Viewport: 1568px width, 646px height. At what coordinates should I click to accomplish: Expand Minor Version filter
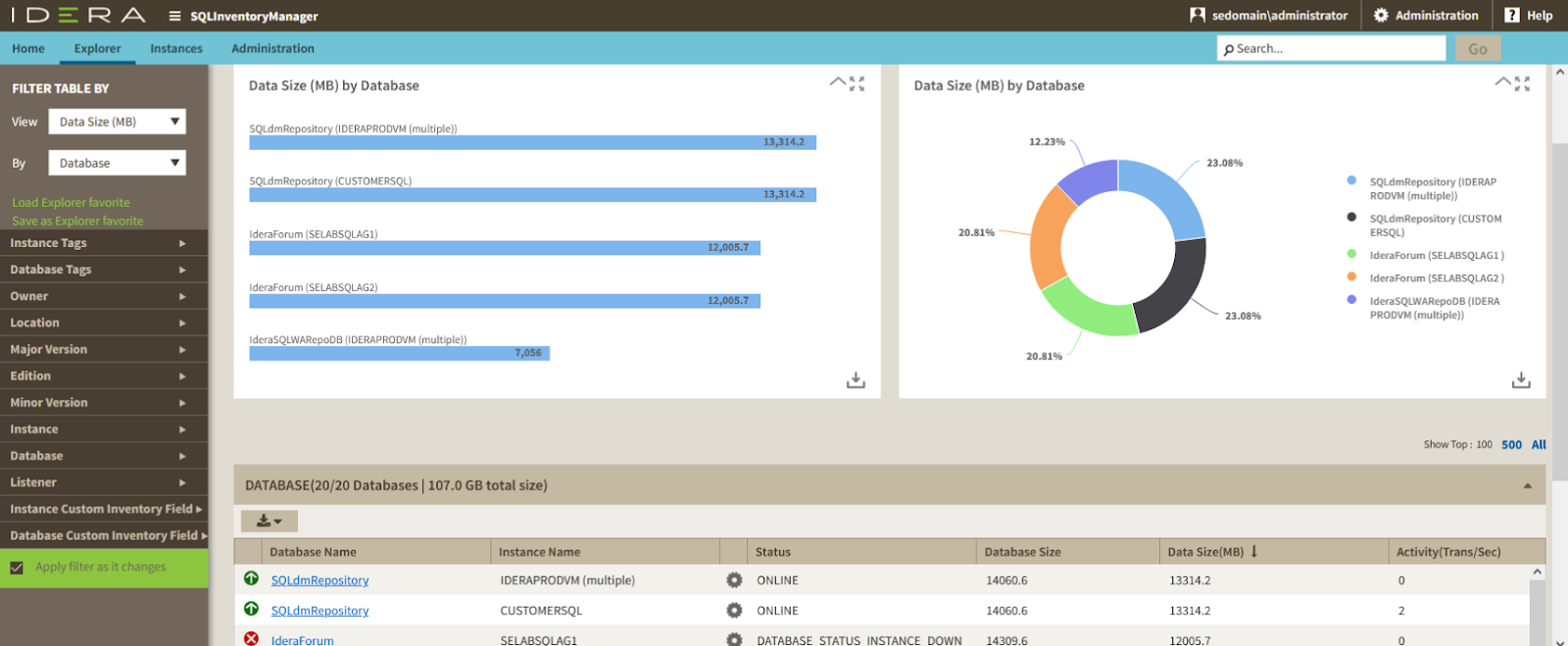(x=104, y=402)
